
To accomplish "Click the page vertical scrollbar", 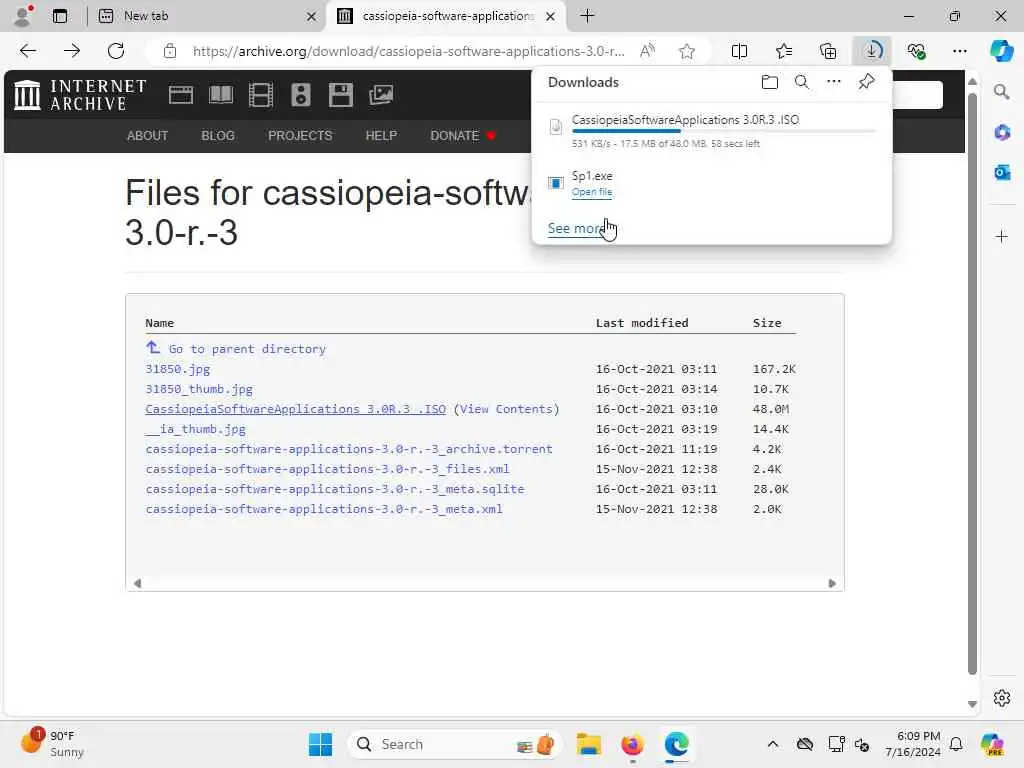I will coord(972,384).
